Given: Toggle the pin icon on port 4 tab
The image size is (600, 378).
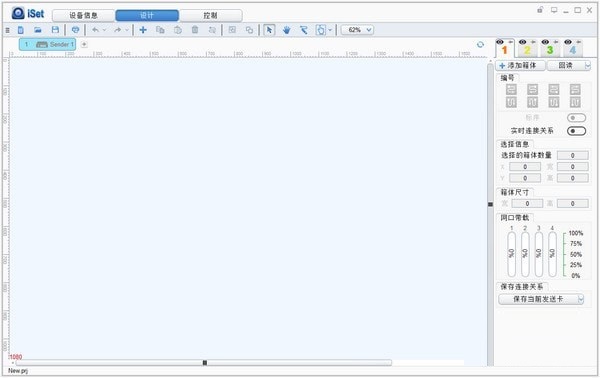Looking at the screenshot, I should point(578,42).
